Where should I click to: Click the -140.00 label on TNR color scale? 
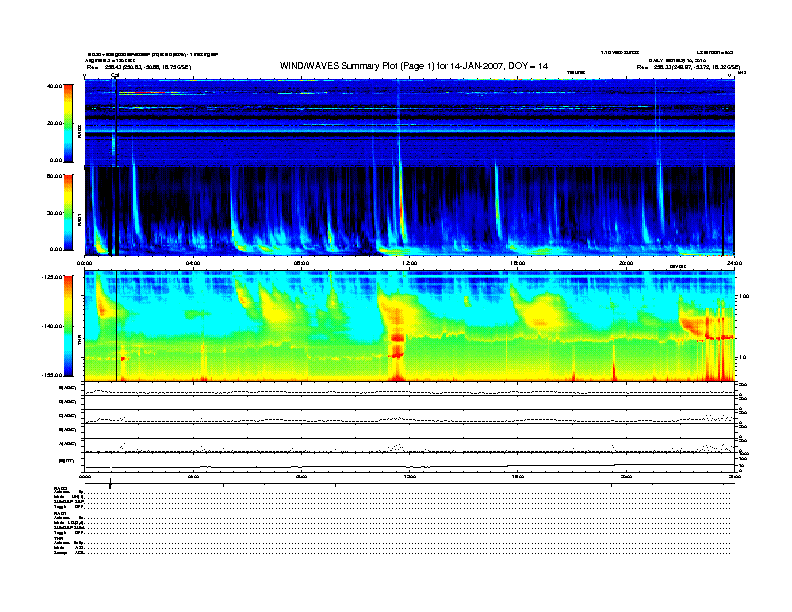(52, 326)
